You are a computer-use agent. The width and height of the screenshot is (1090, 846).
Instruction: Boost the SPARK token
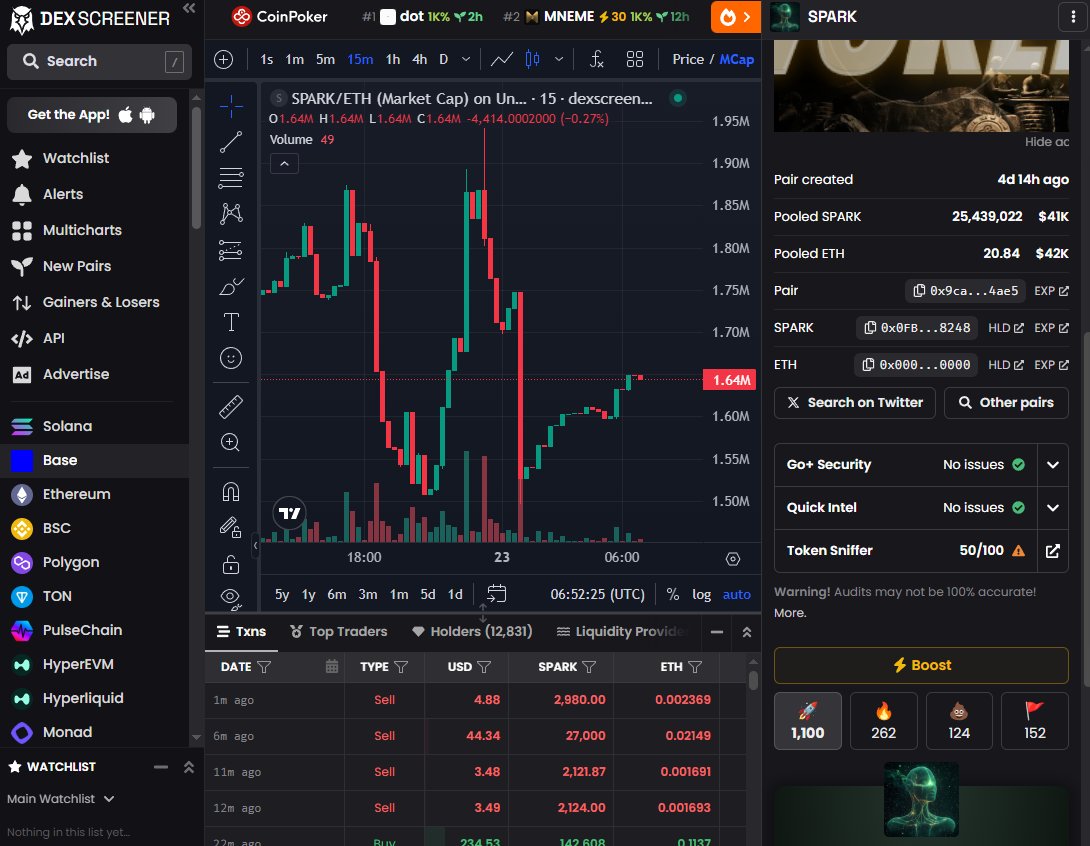coord(921,665)
